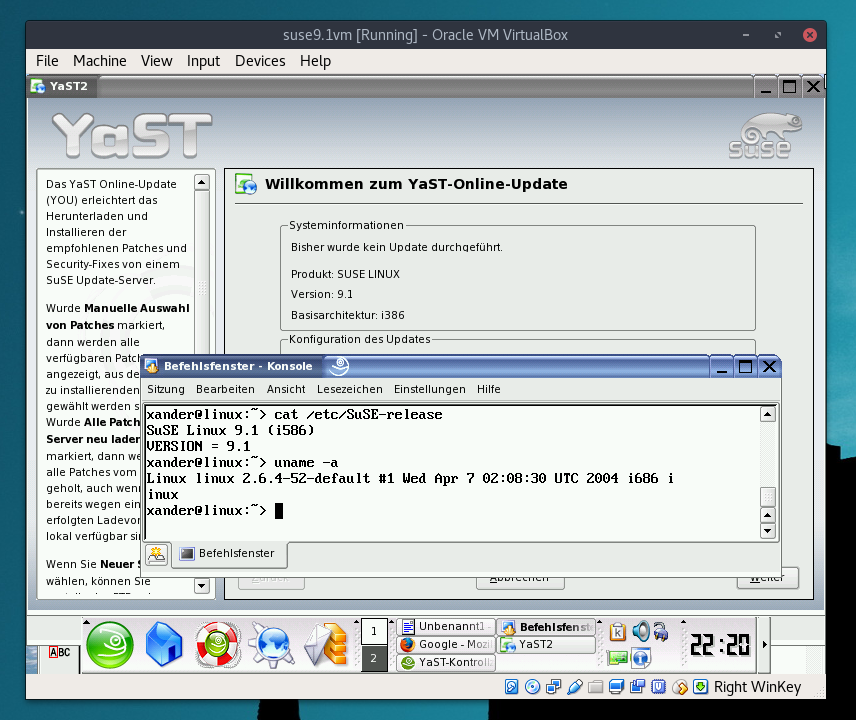
Task: Click the Konsole scrollbar thumb handle
Action: click(x=768, y=497)
